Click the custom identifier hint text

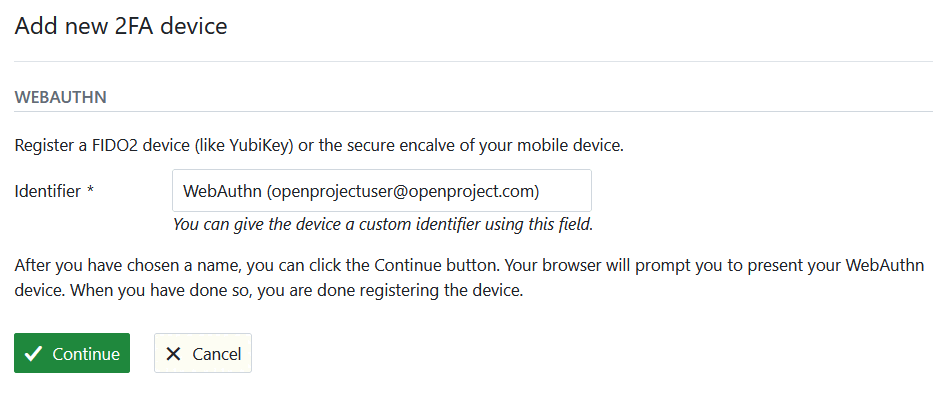pos(383,224)
